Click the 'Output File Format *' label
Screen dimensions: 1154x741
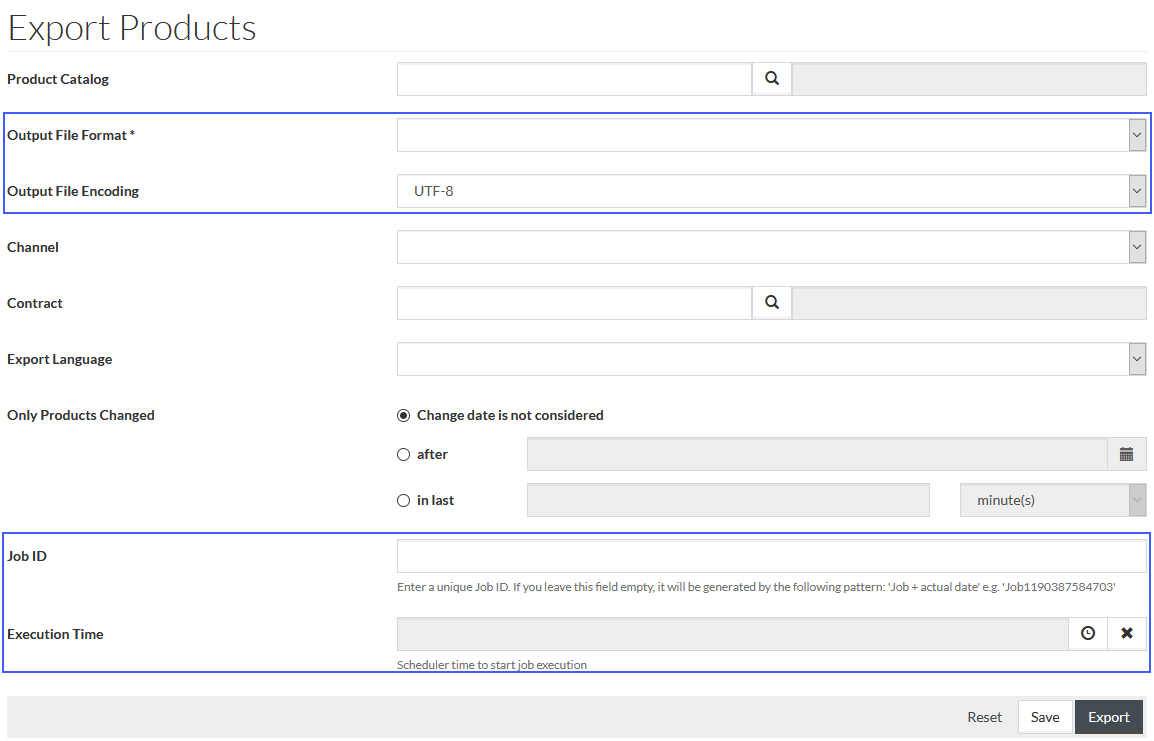click(71, 135)
